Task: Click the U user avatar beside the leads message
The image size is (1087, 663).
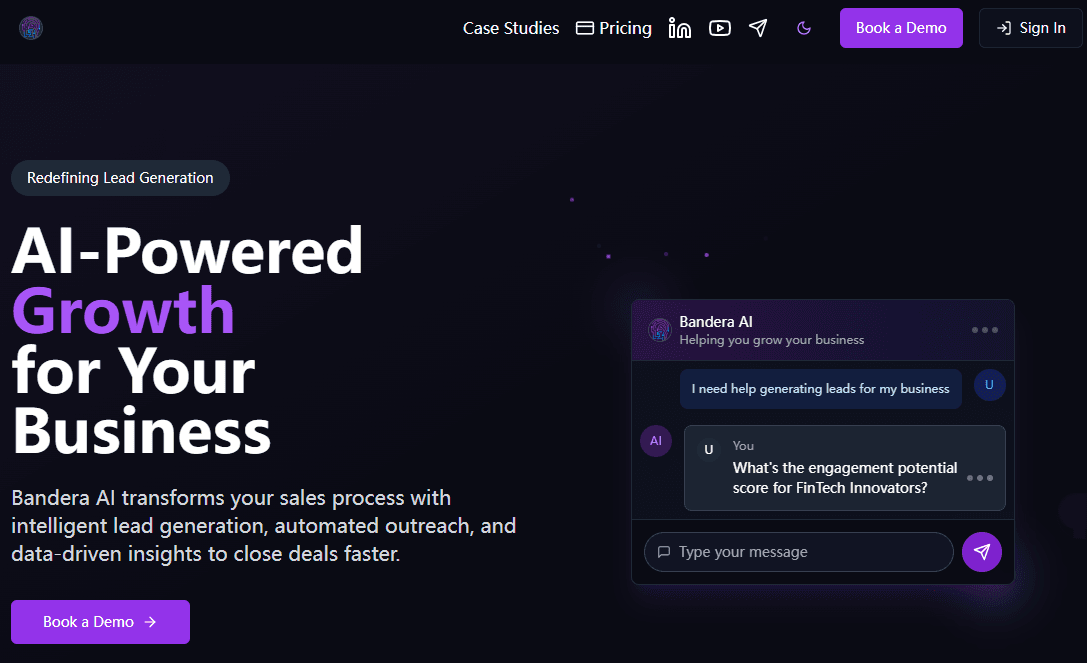Action: (989, 385)
